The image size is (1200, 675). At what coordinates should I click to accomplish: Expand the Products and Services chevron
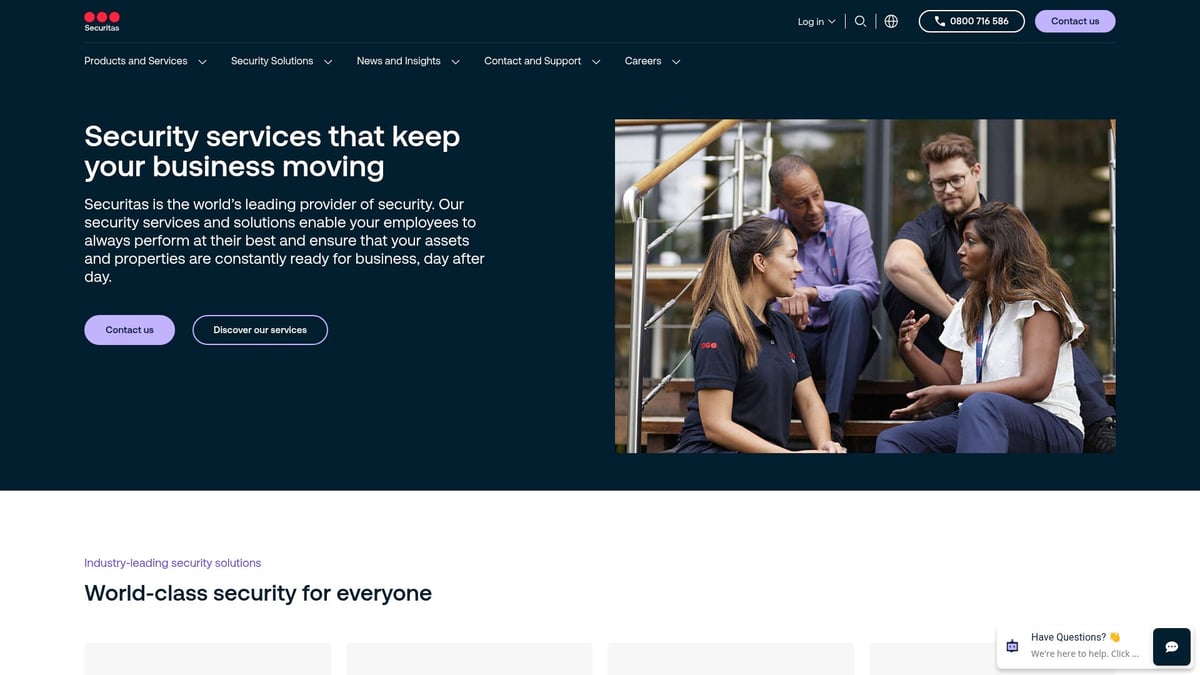click(202, 62)
